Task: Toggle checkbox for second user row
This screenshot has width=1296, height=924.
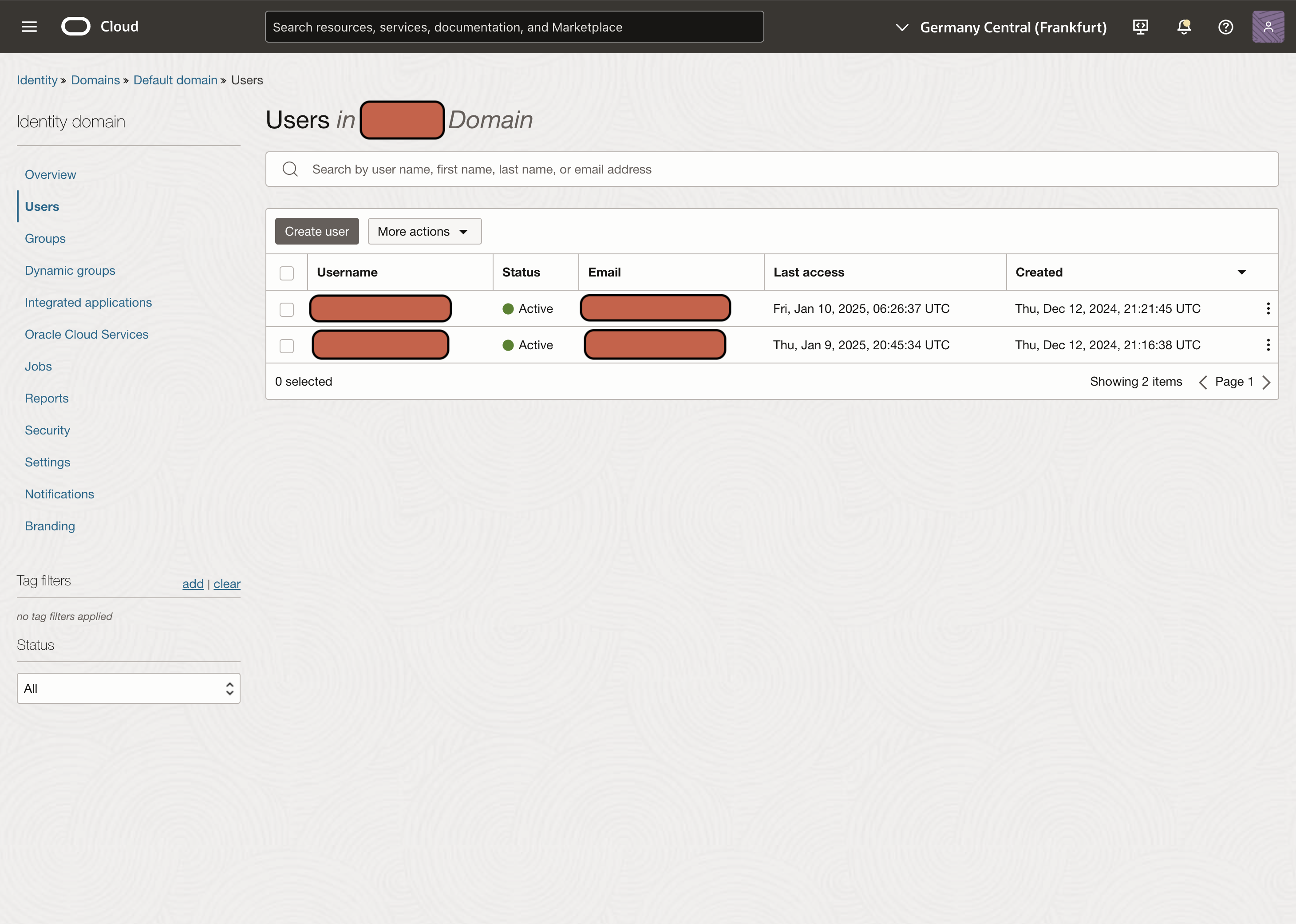Action: click(x=287, y=345)
